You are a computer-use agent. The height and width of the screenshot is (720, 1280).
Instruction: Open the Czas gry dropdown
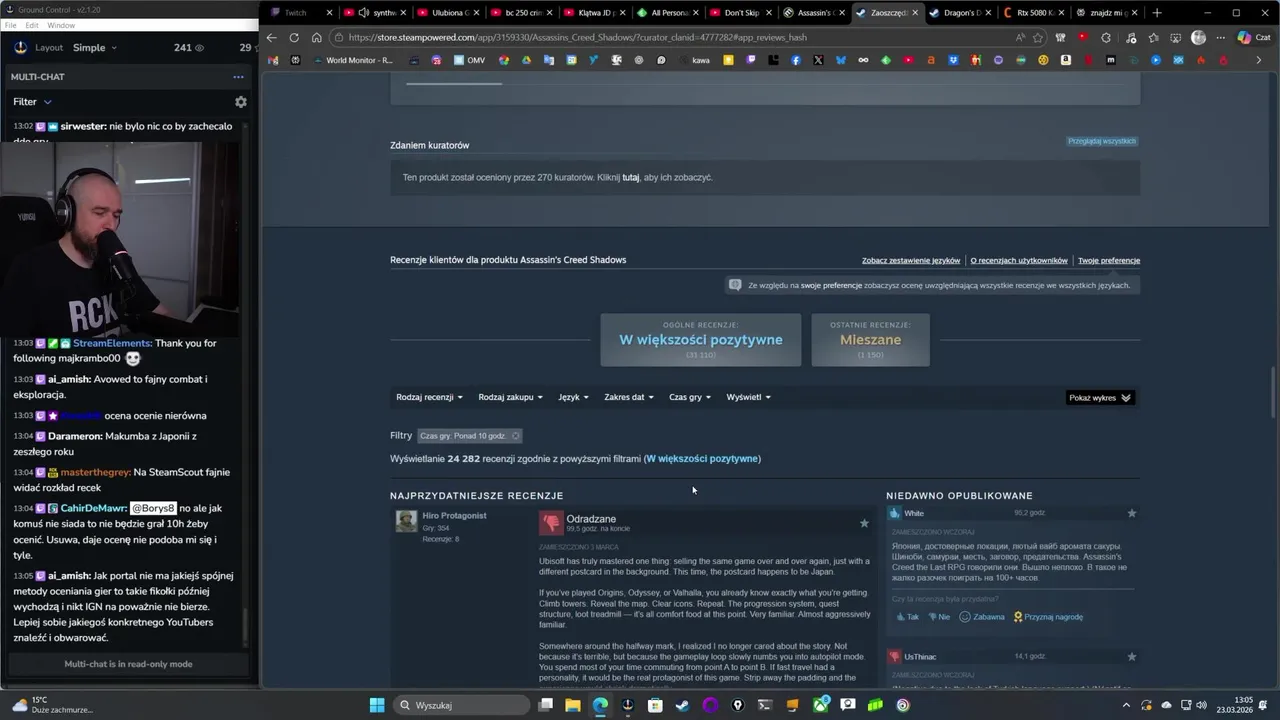tap(690, 397)
